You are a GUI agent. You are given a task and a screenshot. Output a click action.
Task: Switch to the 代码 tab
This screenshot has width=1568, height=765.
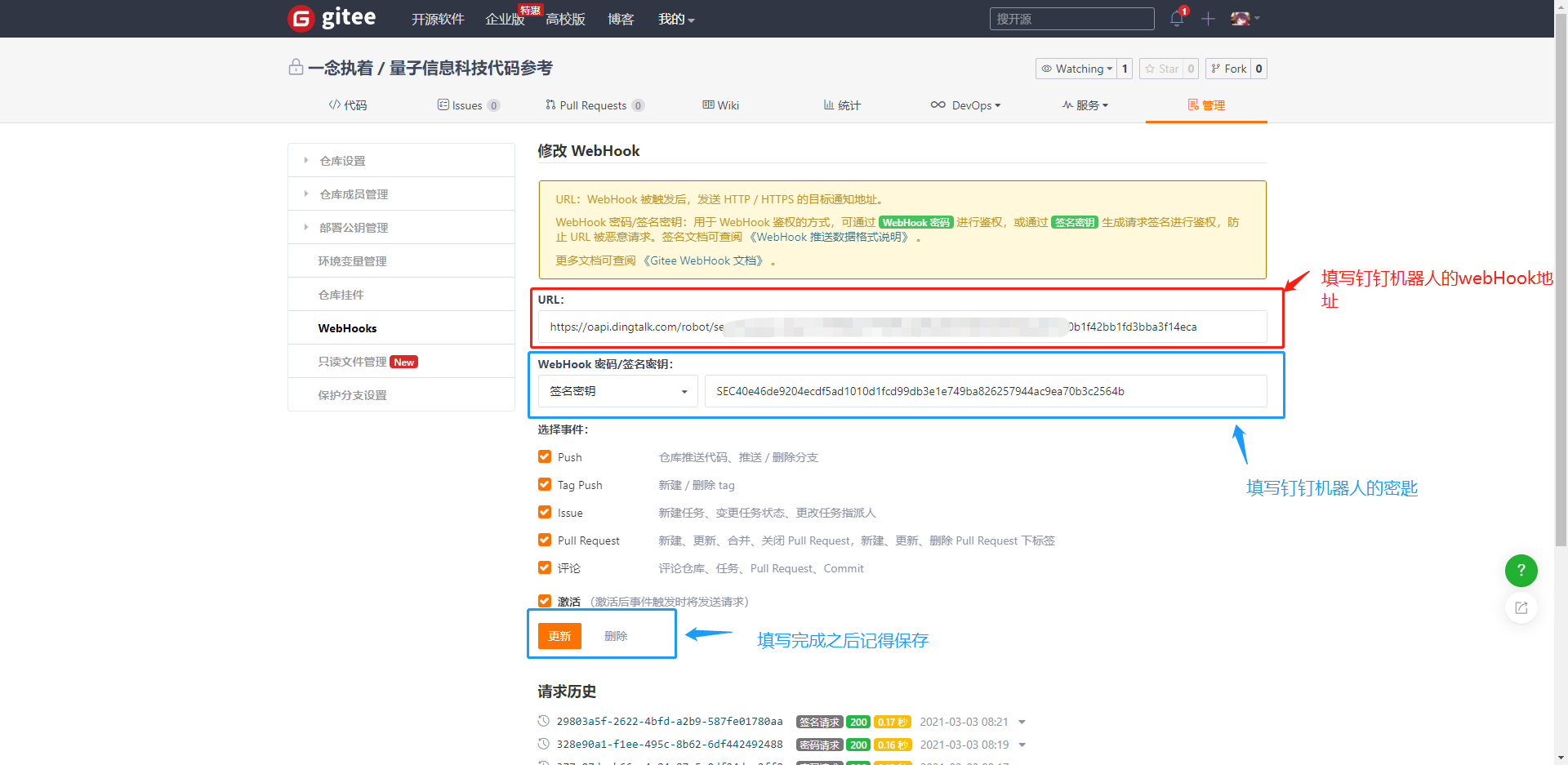pos(348,105)
